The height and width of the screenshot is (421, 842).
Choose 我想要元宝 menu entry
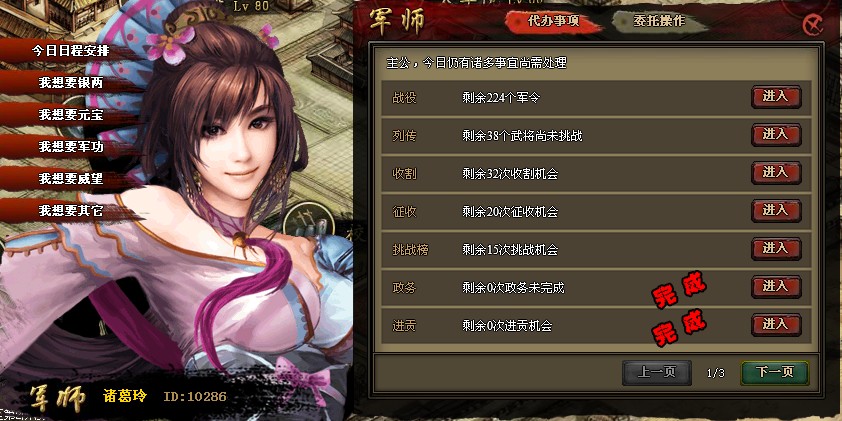coord(70,115)
